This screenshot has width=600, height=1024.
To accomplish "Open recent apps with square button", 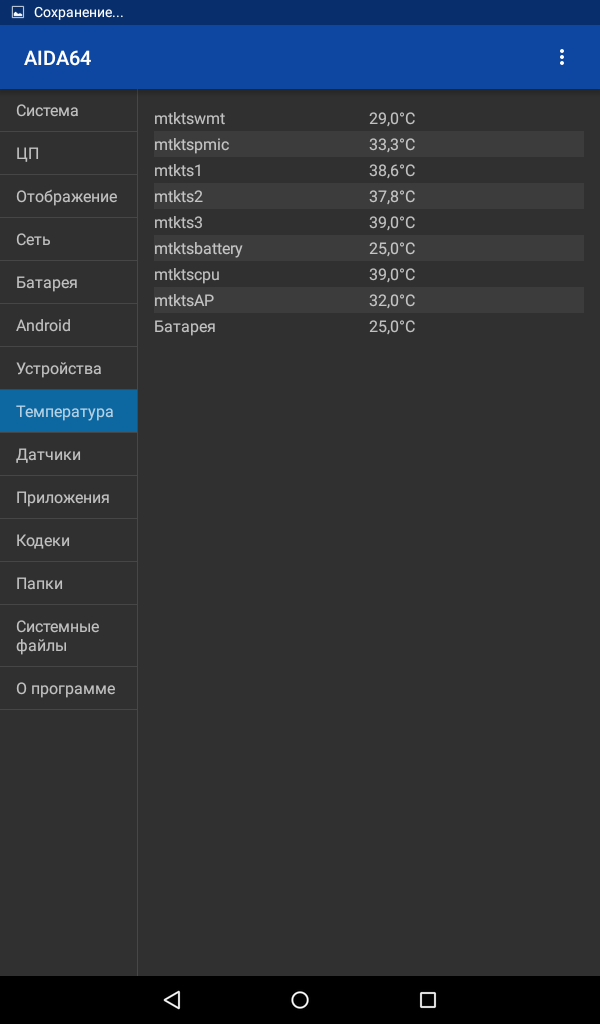I will click(428, 999).
